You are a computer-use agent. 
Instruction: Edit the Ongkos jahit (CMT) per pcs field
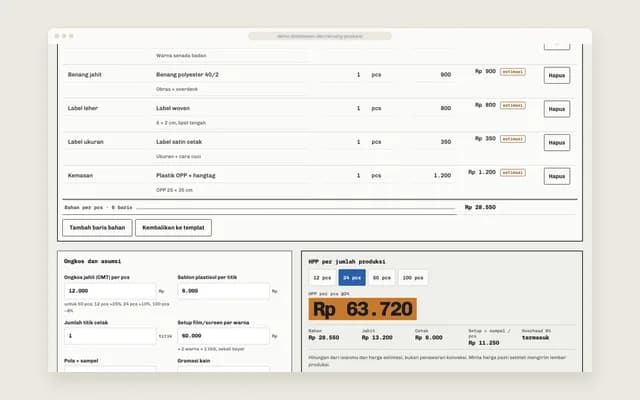(110, 291)
